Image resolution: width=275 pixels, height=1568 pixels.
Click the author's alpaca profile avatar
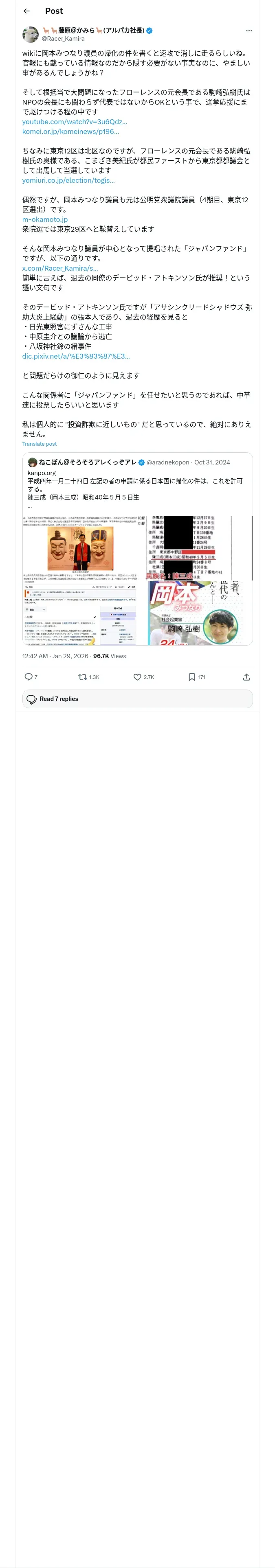(31, 34)
